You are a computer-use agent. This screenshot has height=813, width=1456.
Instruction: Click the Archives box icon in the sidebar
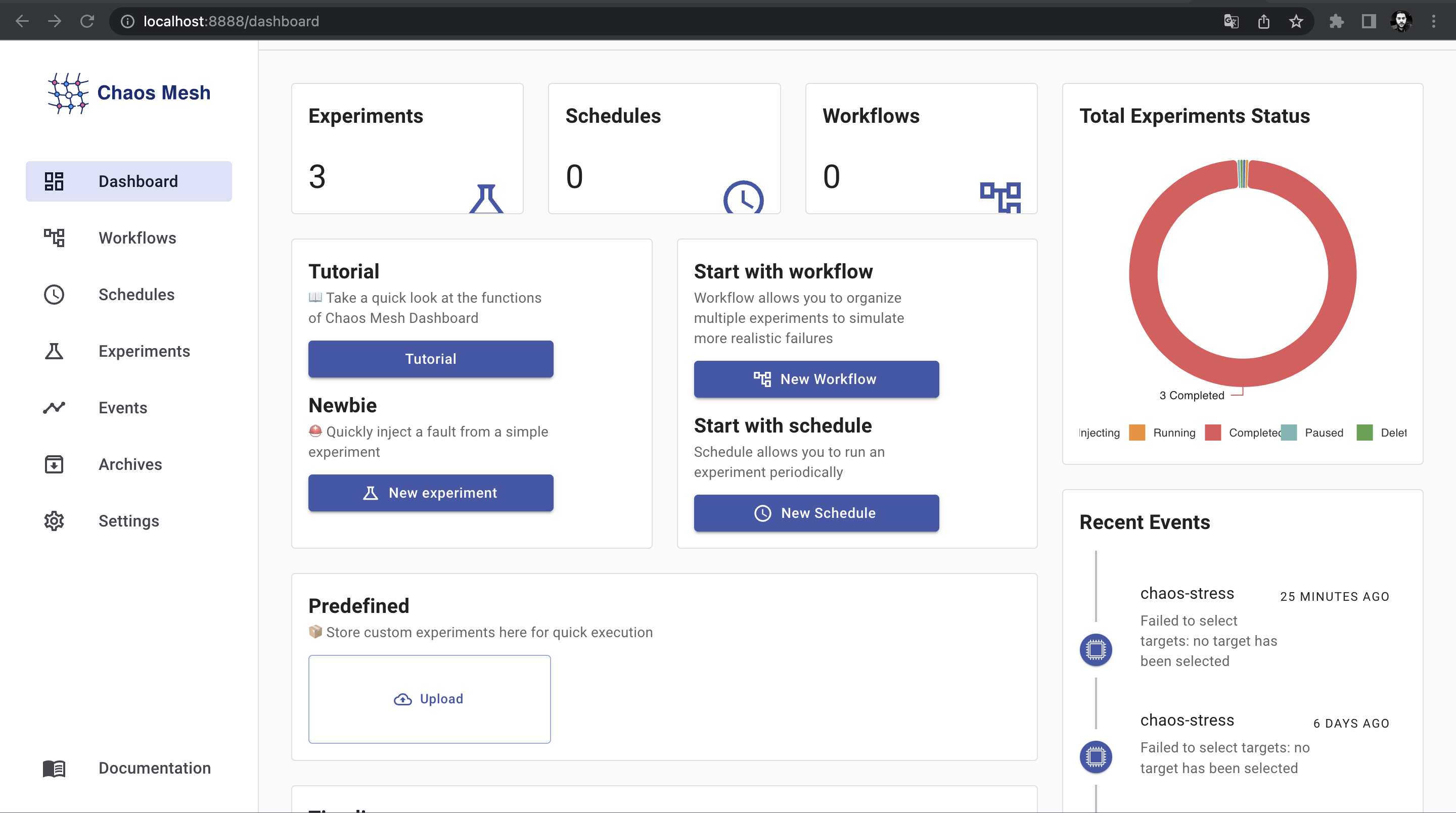[54, 464]
